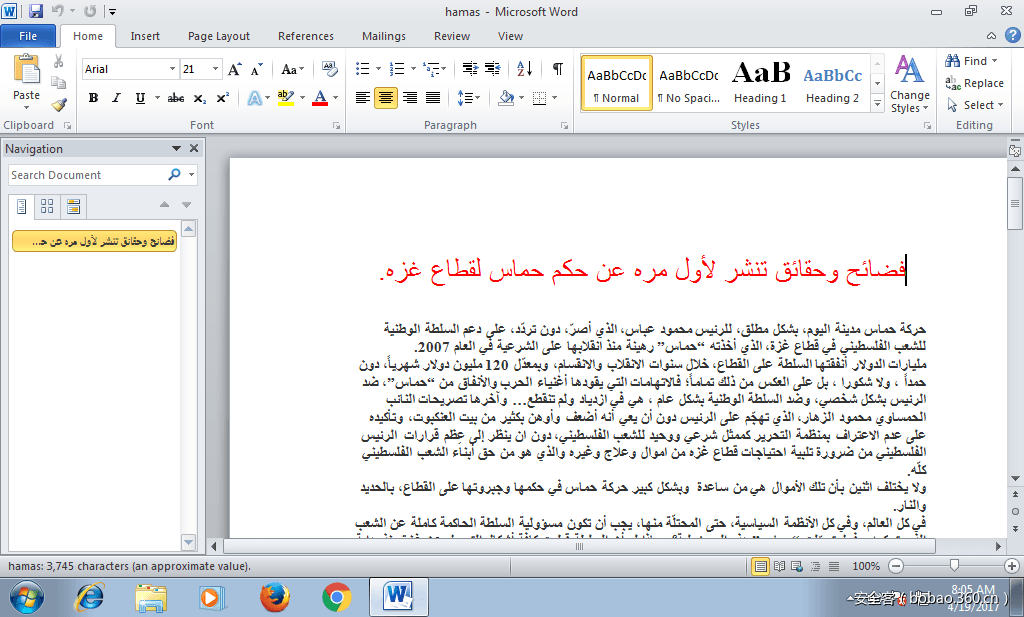The width and height of the screenshot is (1024, 617).
Task: Open the Change Styles menu
Action: tap(909, 84)
